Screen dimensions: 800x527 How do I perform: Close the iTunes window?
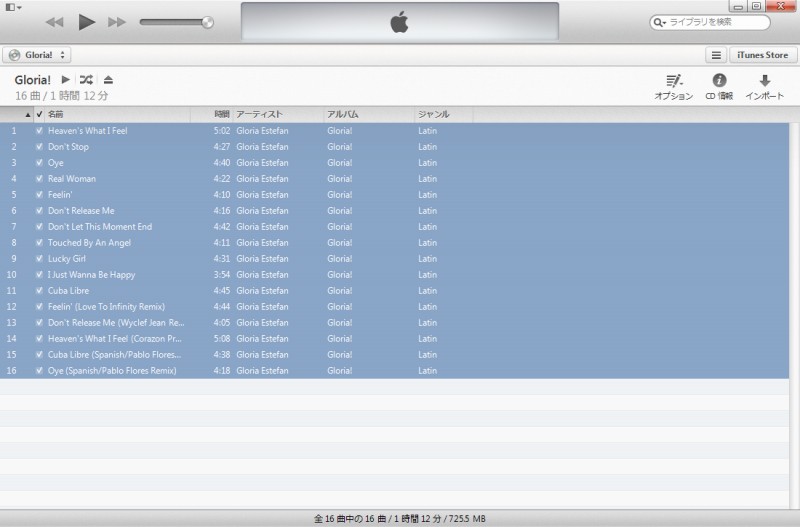(x=781, y=6)
